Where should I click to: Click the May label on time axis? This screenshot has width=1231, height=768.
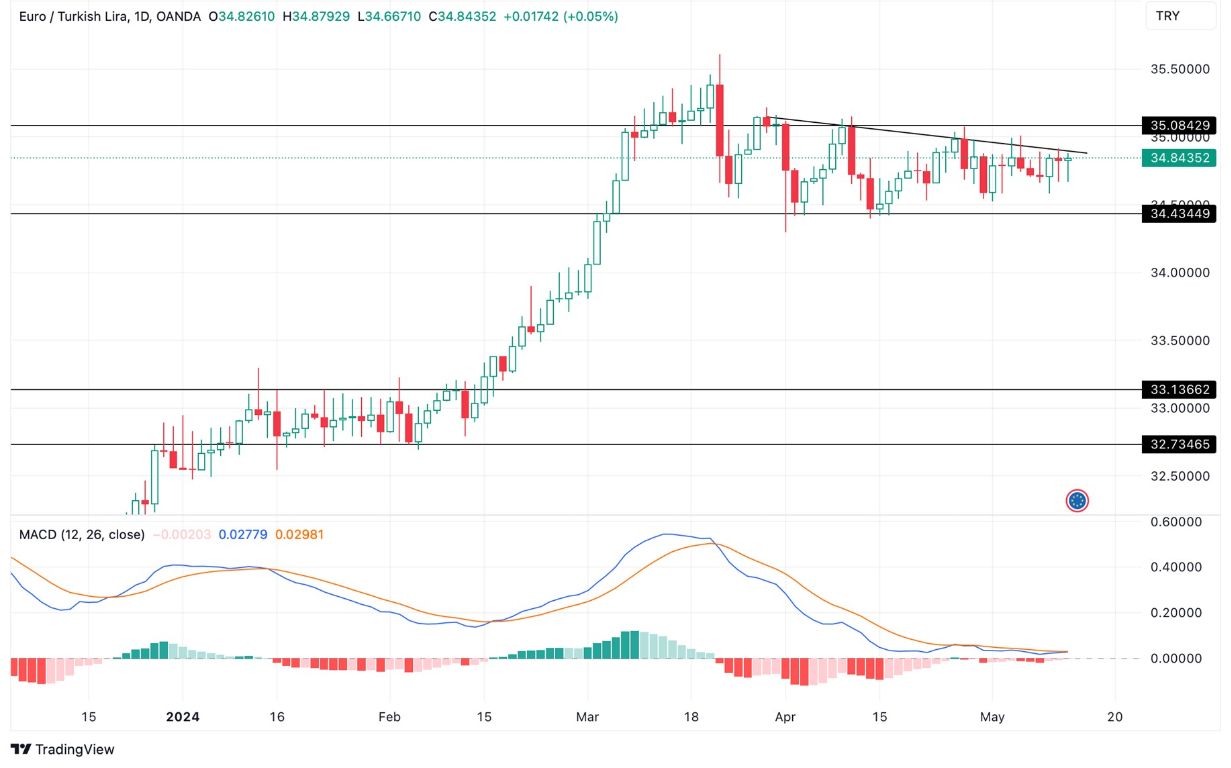[x=992, y=717]
